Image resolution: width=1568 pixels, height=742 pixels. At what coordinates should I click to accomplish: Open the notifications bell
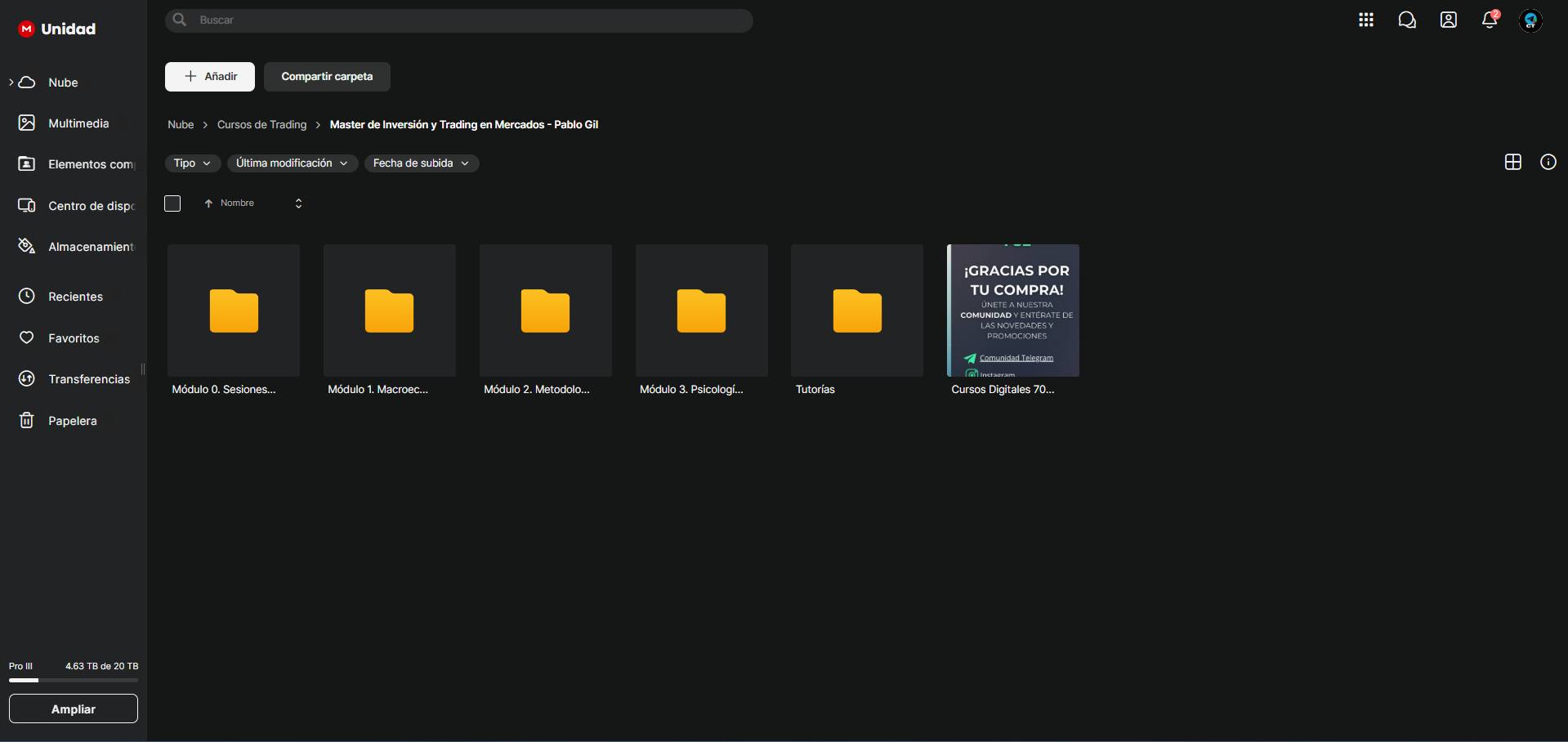pyautogui.click(x=1490, y=20)
